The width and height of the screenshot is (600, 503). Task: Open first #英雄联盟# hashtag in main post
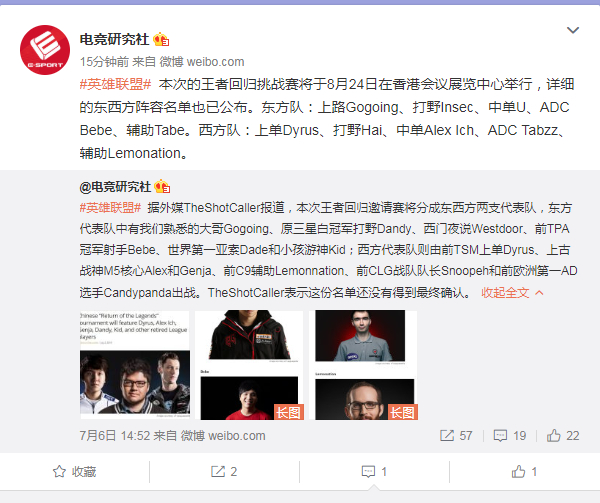coord(116,84)
